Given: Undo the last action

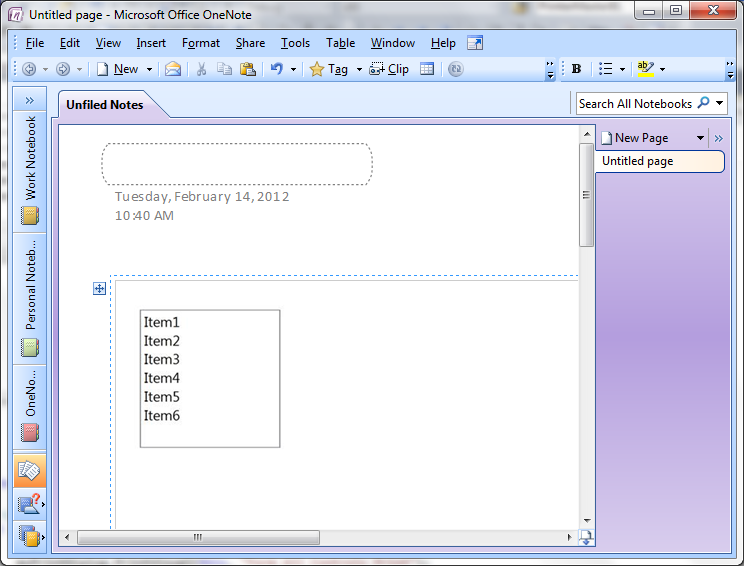Looking at the screenshot, I should [x=277, y=69].
